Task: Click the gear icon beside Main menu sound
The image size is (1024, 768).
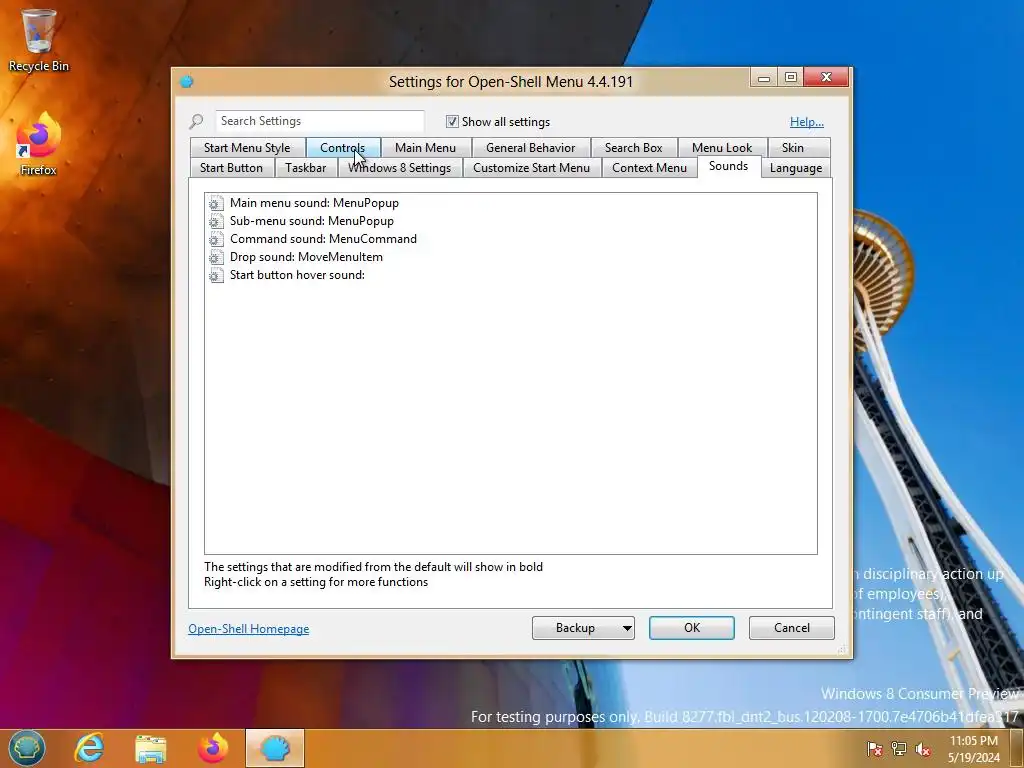Action: click(x=216, y=203)
